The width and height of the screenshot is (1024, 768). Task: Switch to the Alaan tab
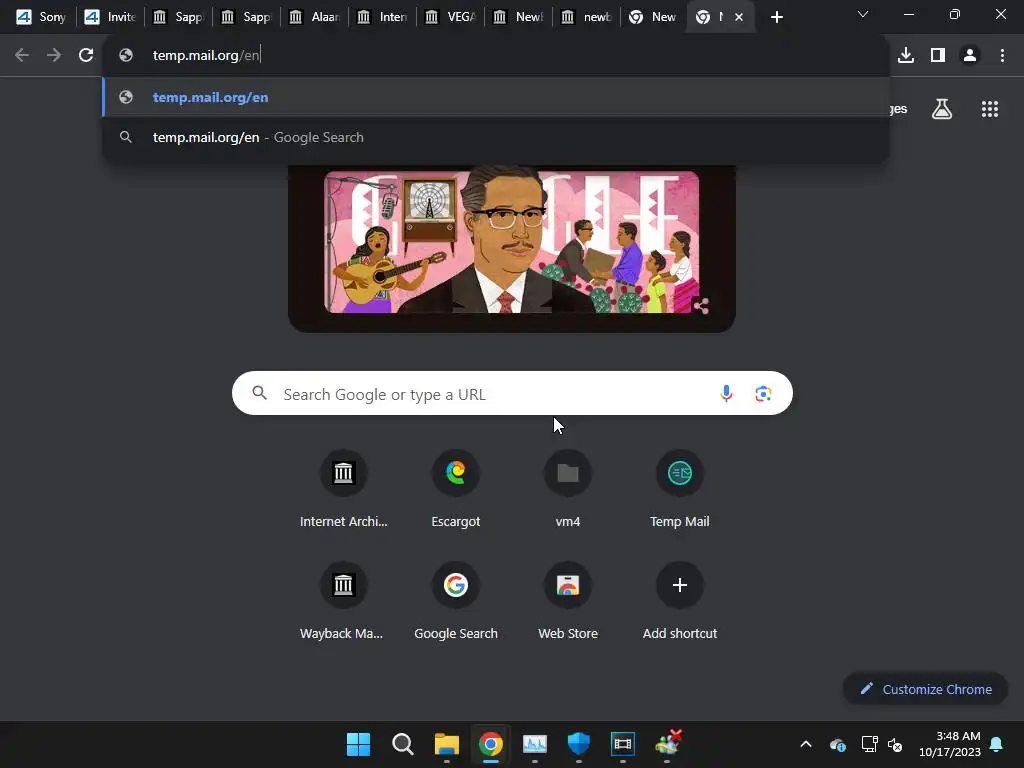click(x=314, y=17)
